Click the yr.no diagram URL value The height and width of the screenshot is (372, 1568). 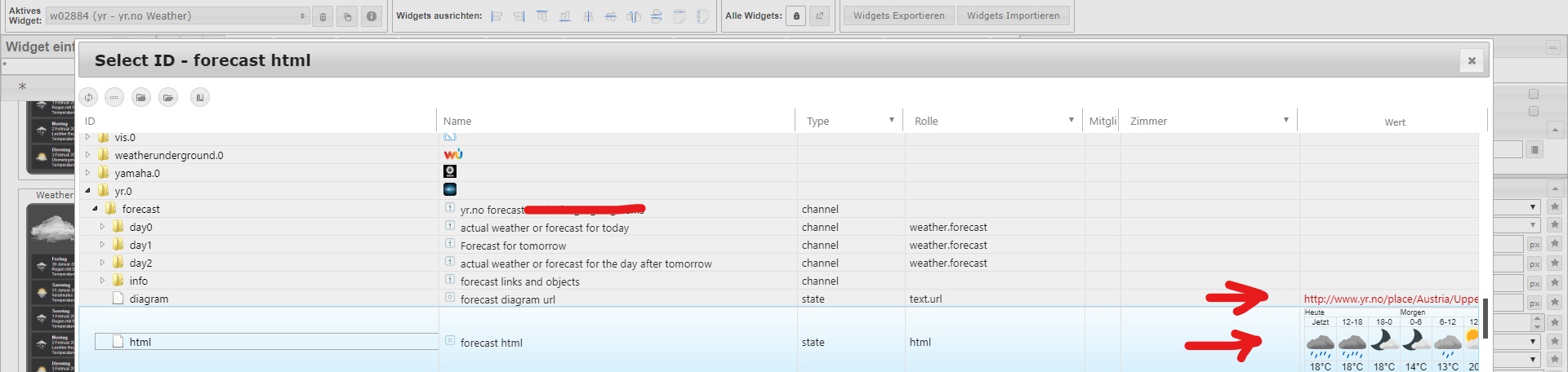click(x=1391, y=299)
